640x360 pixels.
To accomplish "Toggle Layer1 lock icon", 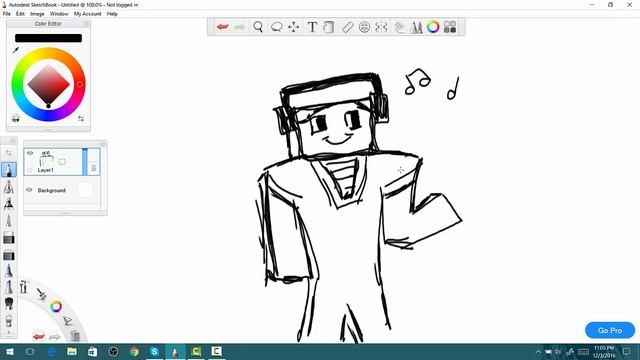I will (x=93, y=168).
